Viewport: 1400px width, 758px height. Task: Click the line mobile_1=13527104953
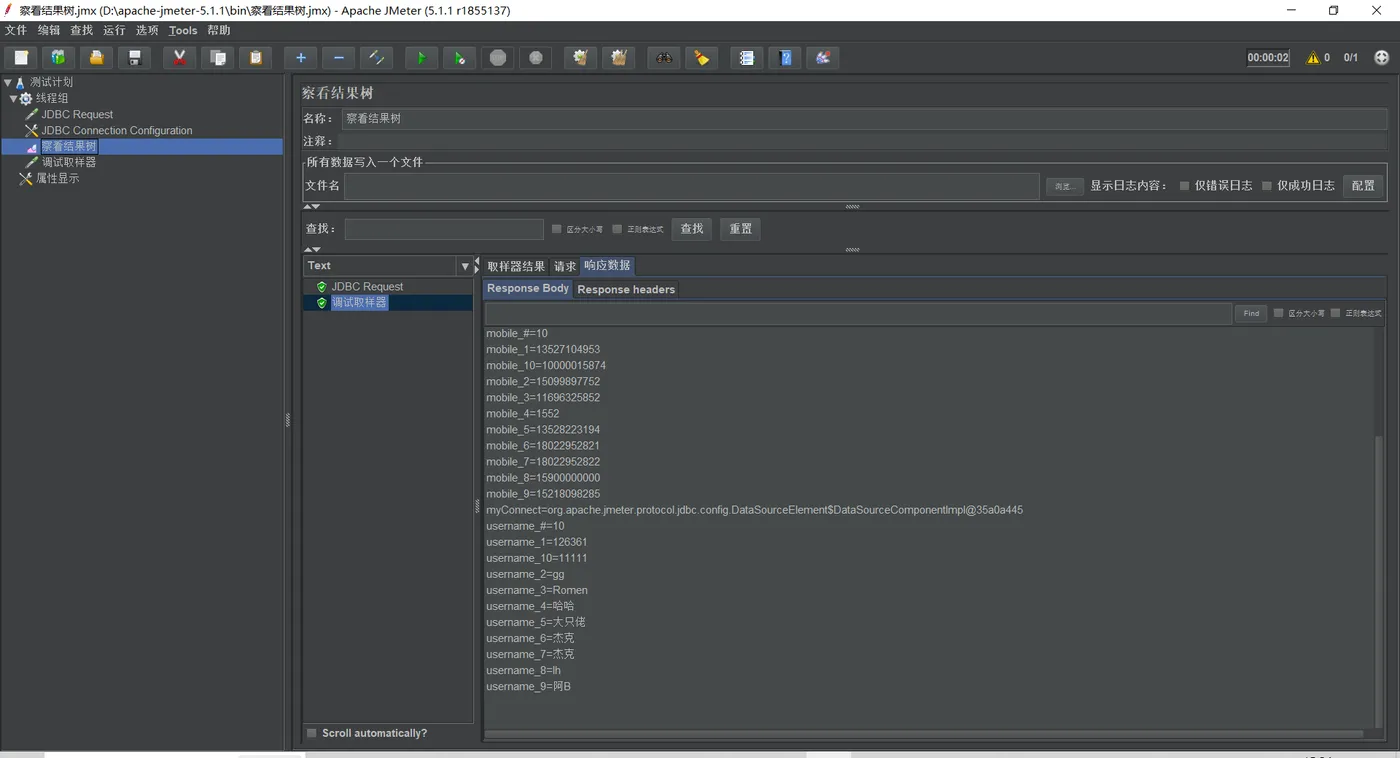543,350
